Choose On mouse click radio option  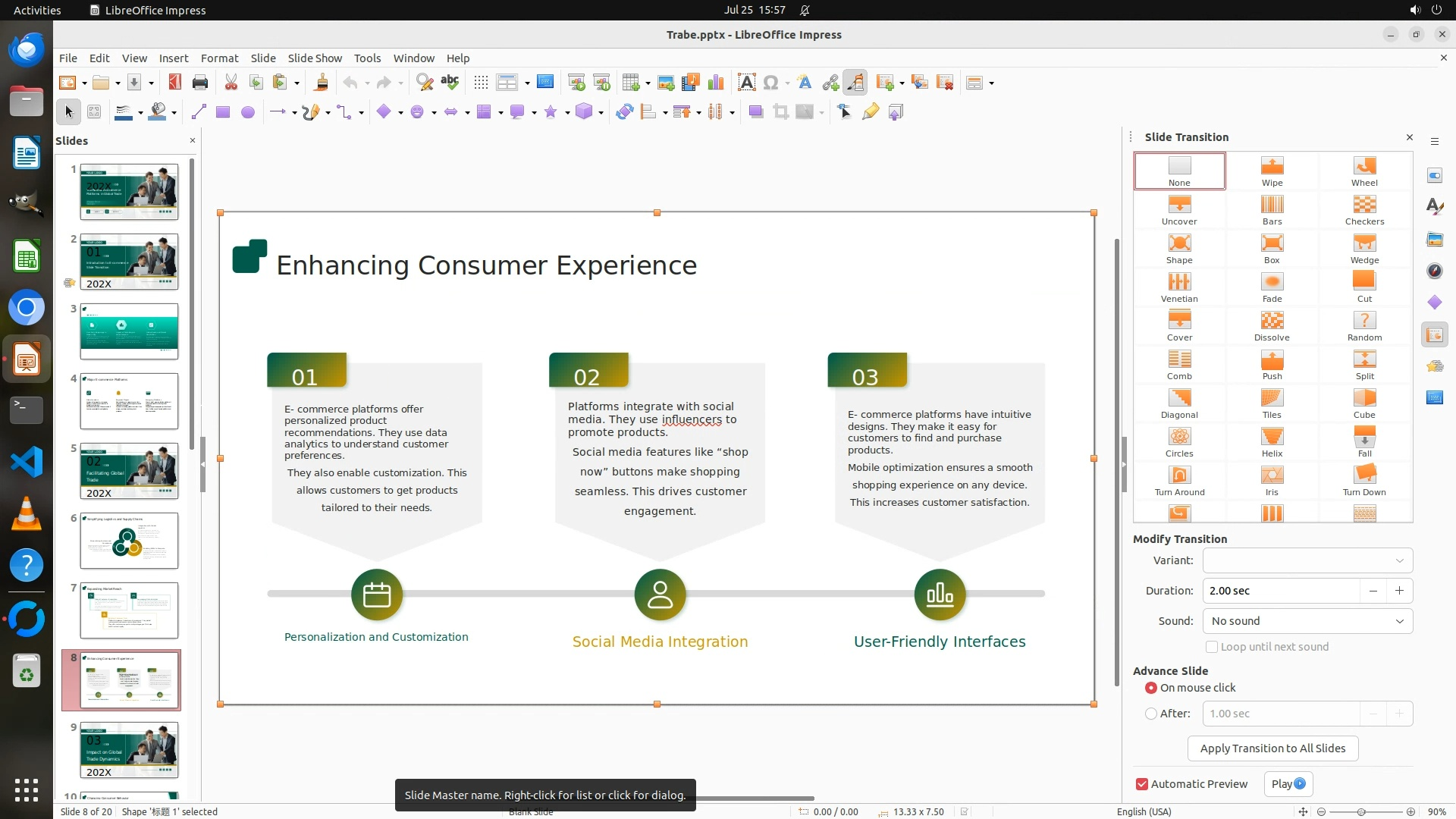tap(1151, 688)
